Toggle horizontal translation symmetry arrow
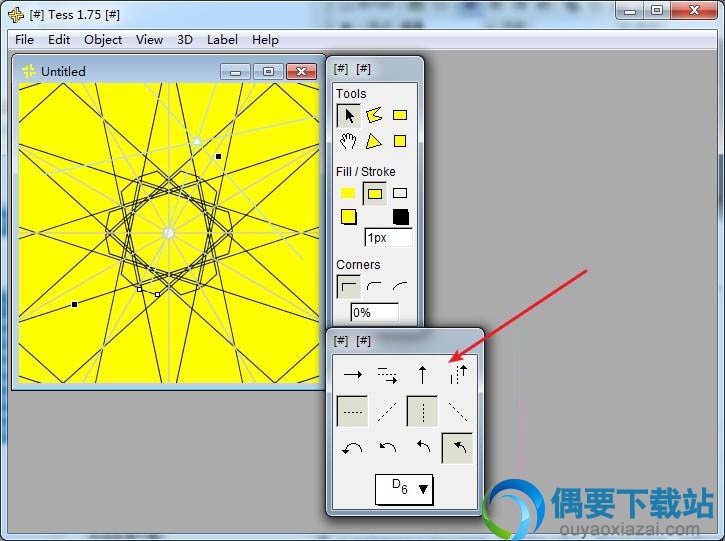This screenshot has height=541, width=725. coord(353,375)
